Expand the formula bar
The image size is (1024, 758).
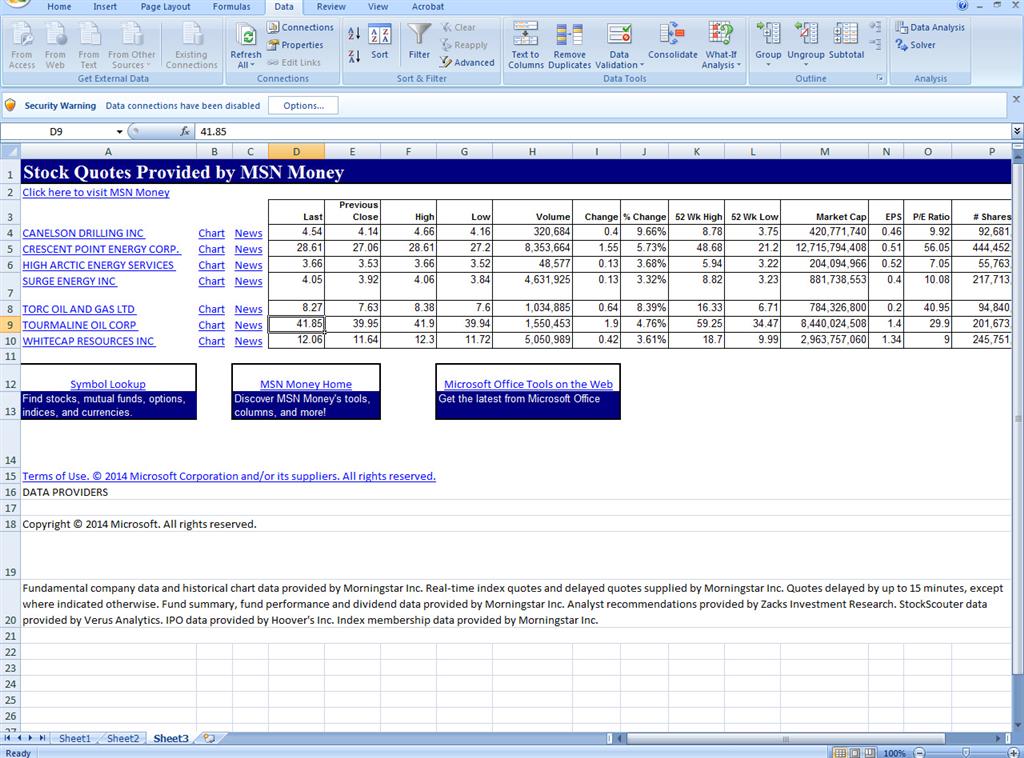coord(1017,131)
